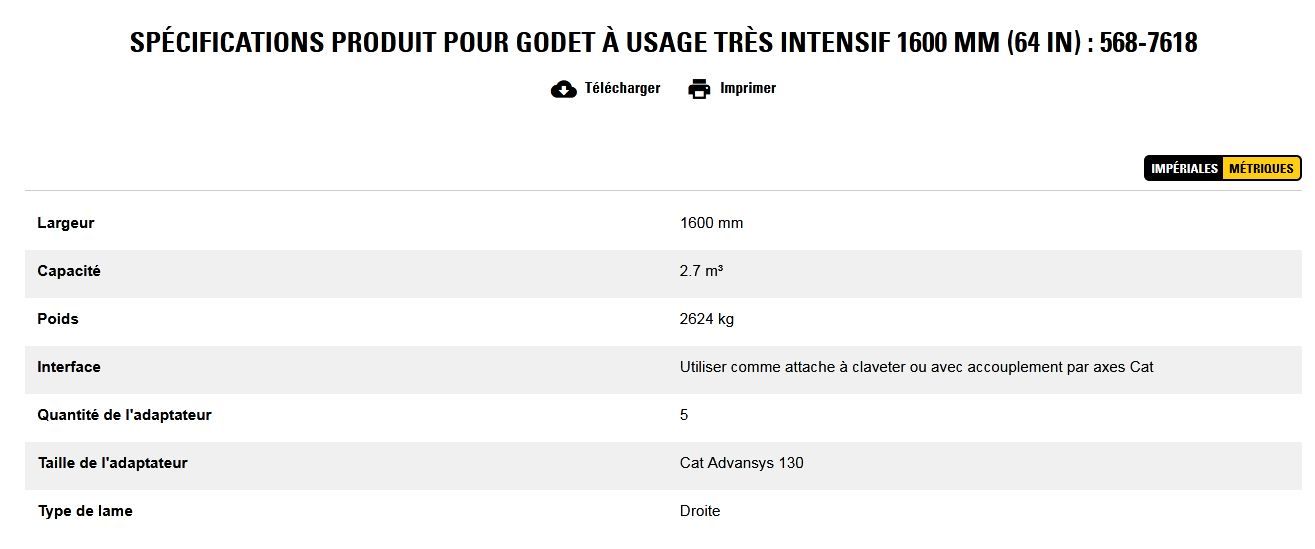Click the Taille de l'adaptateur label
1315x549 pixels.
pos(112,463)
